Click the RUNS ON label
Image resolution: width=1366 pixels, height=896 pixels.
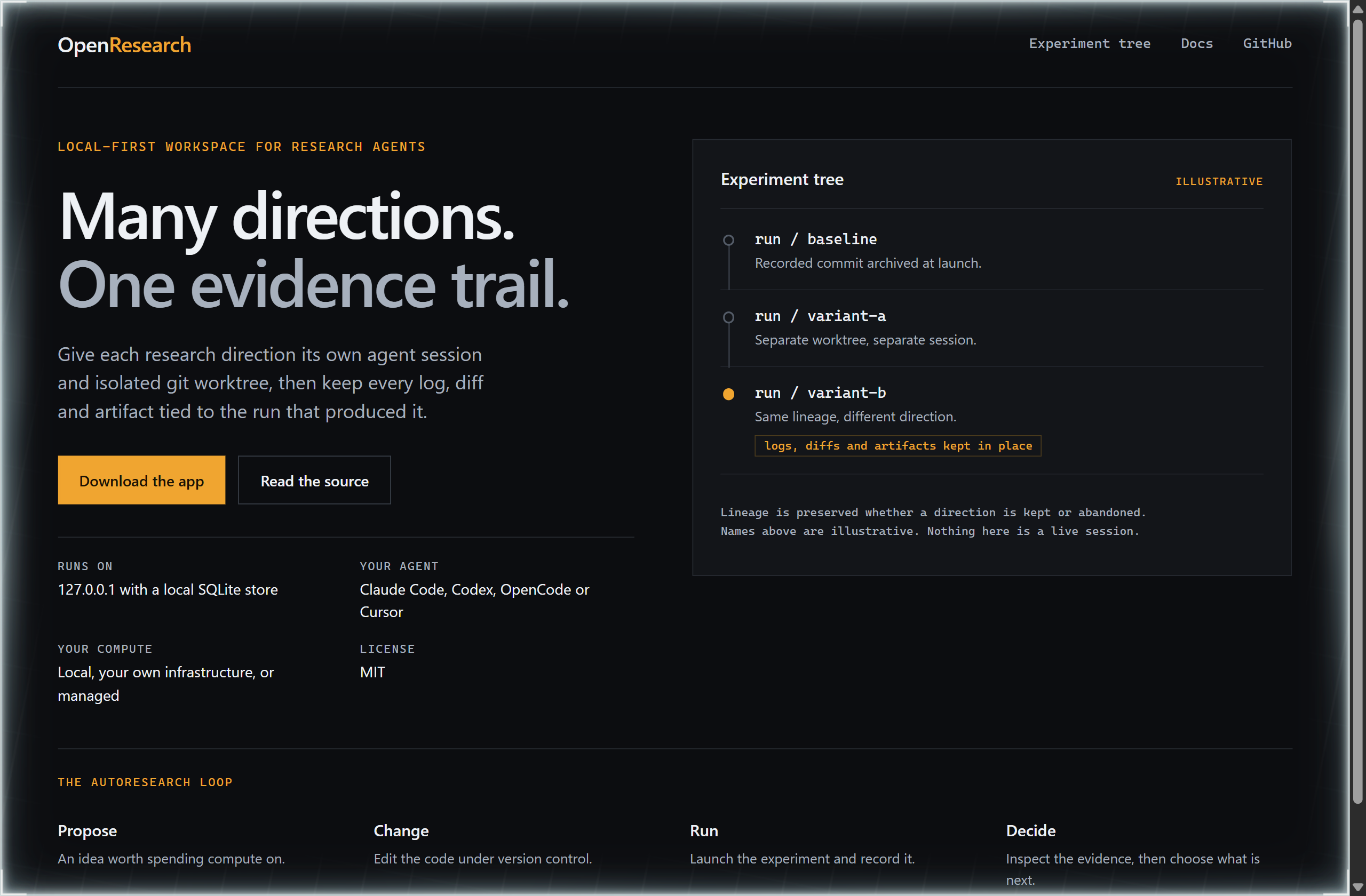pos(85,566)
